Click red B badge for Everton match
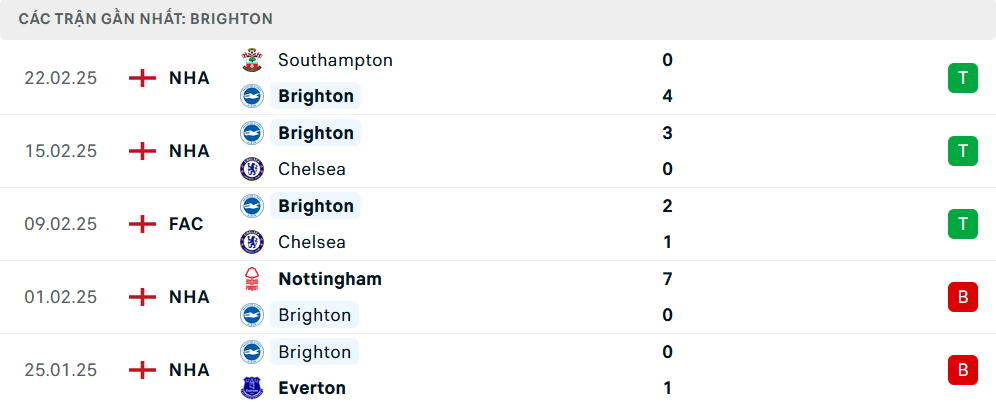Screen dimensions: 996x402 [962, 370]
